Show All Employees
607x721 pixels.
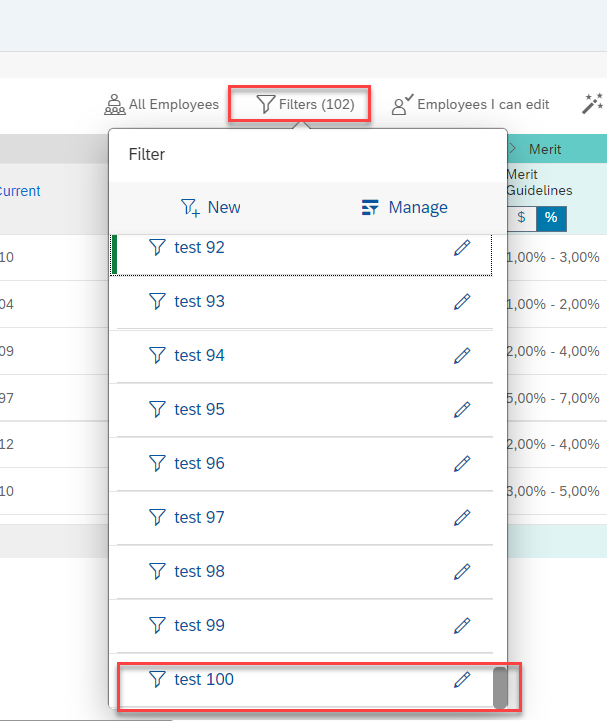click(x=161, y=104)
